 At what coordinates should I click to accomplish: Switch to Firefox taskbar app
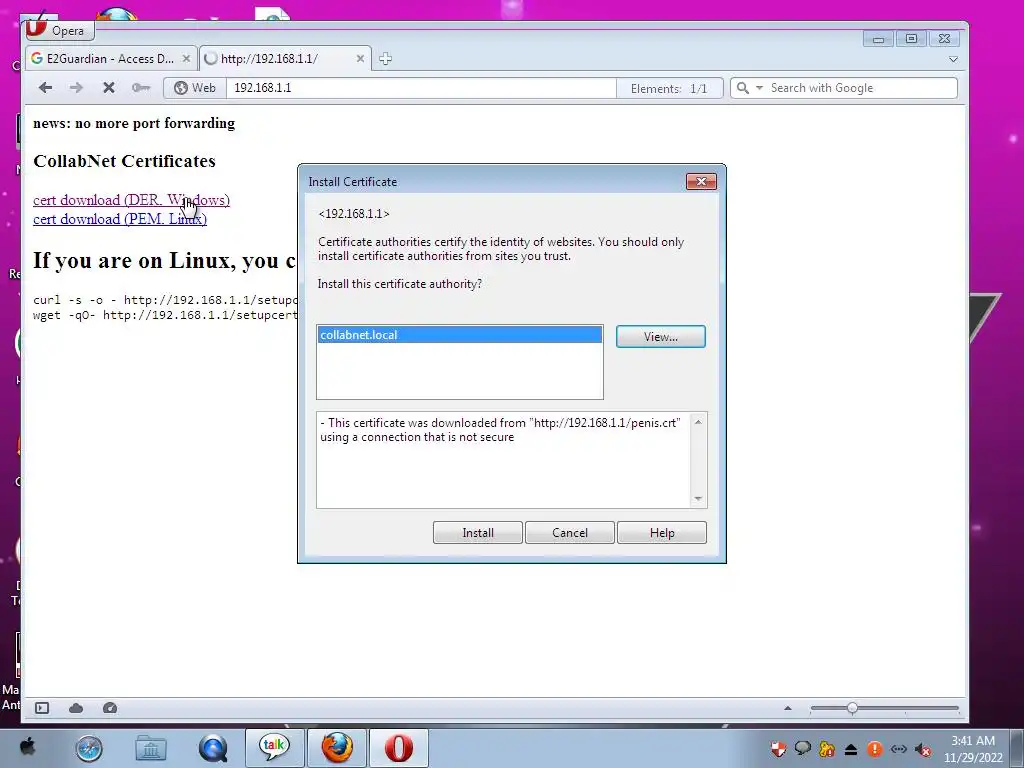pyautogui.click(x=337, y=748)
